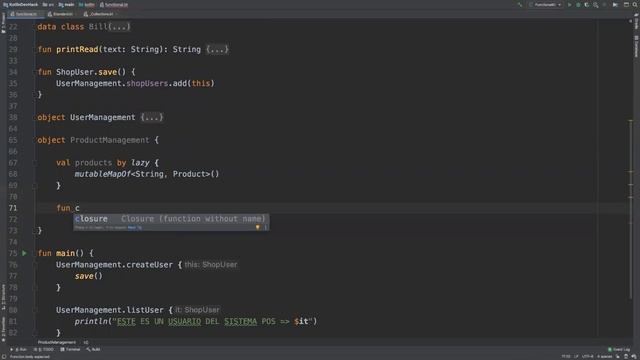Click line number 71 in gutter
Screen dimensions: 640x360
tap(13, 208)
